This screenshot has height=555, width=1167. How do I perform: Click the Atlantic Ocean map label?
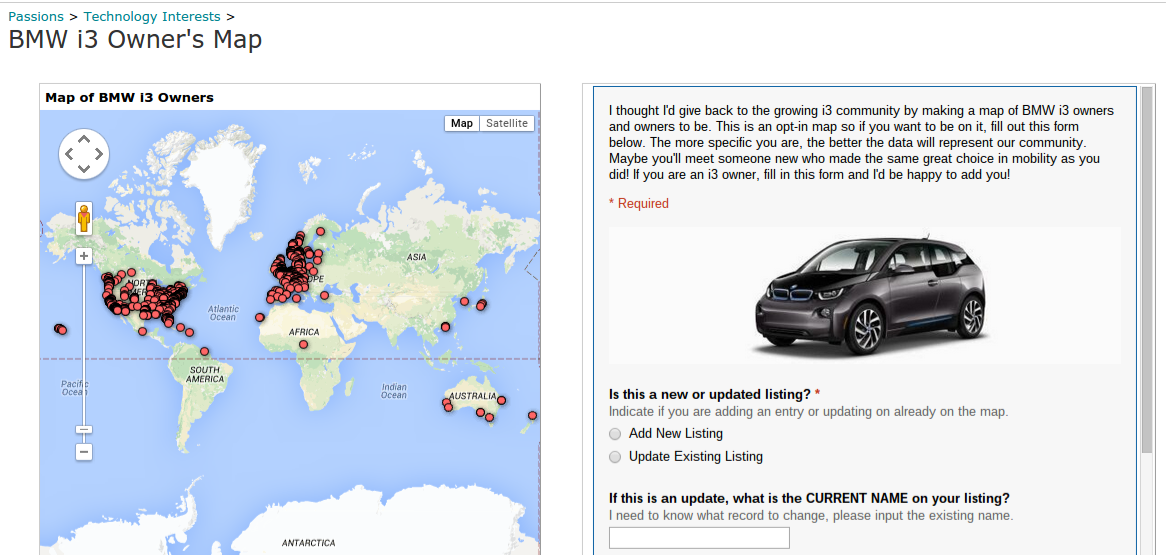[x=223, y=312]
